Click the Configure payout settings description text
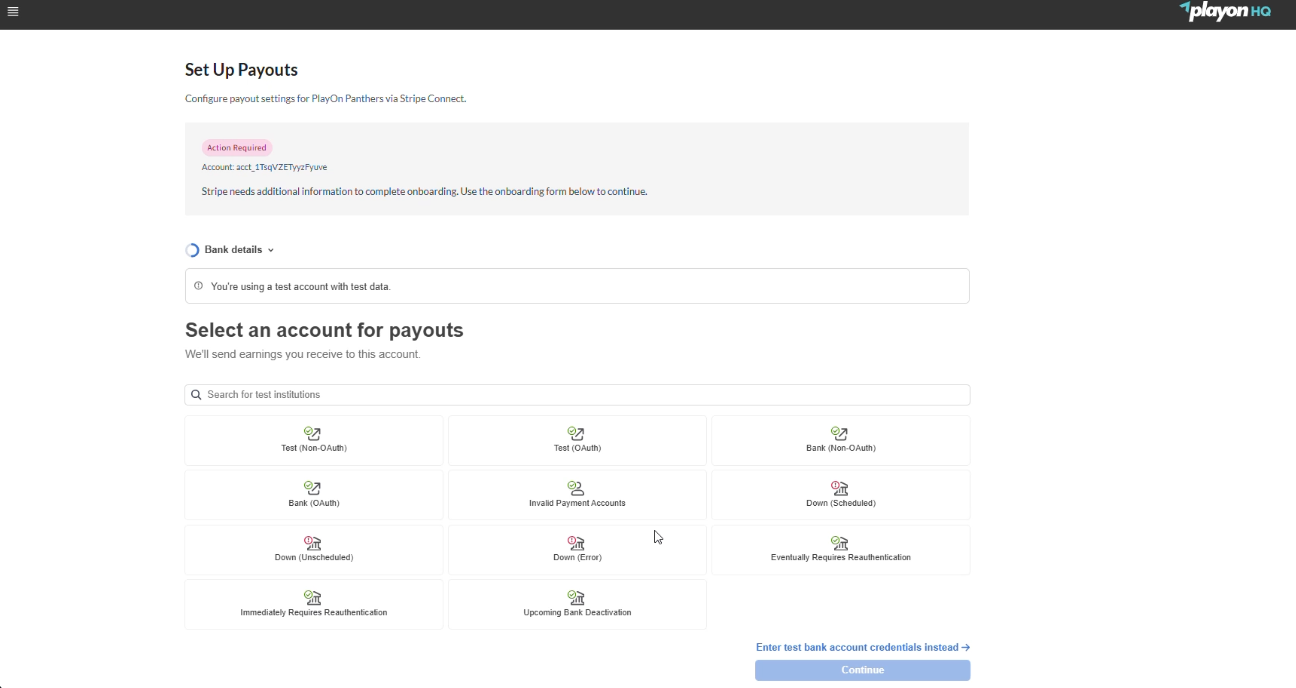 point(325,99)
